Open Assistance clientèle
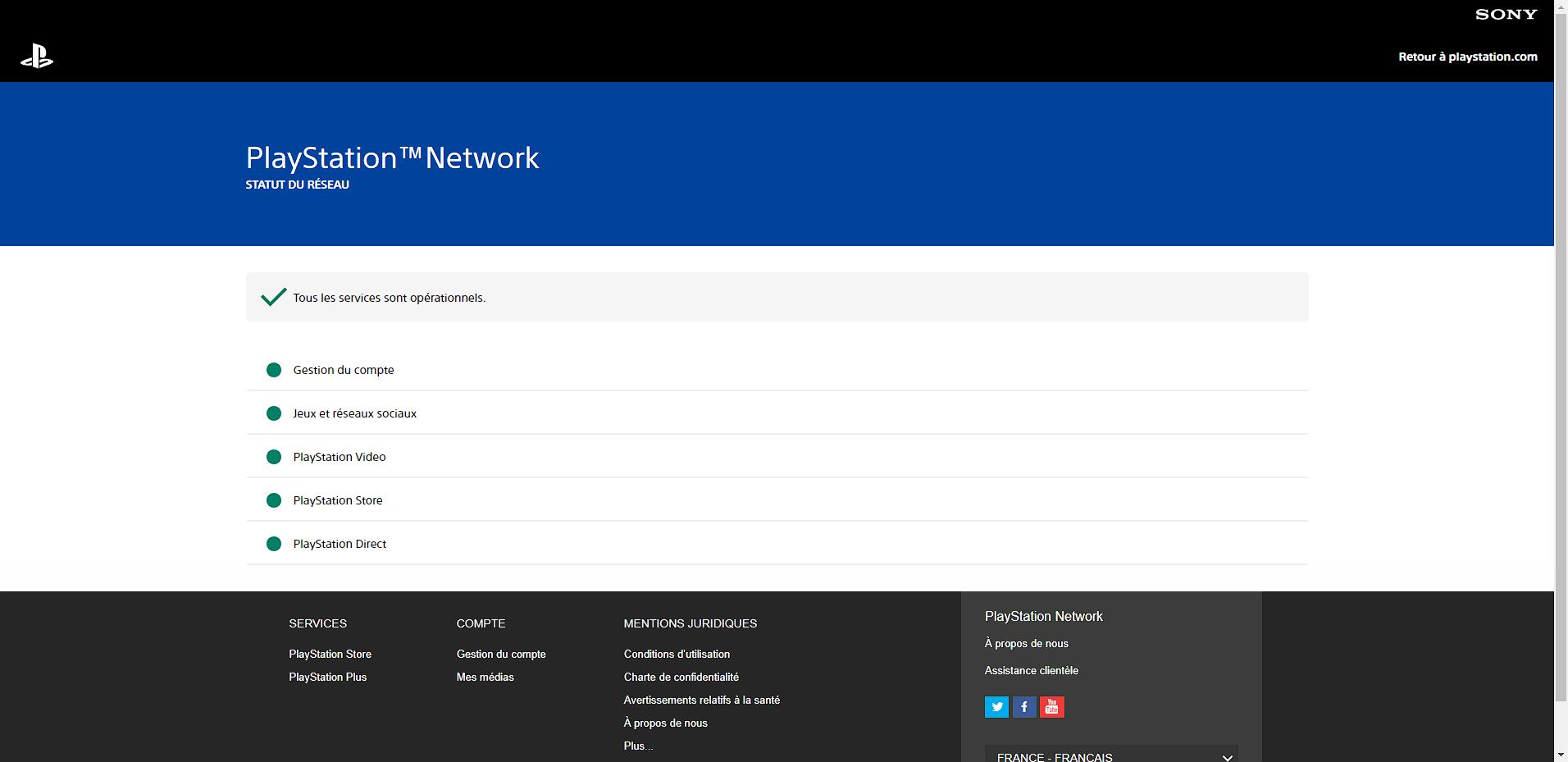 click(1031, 670)
